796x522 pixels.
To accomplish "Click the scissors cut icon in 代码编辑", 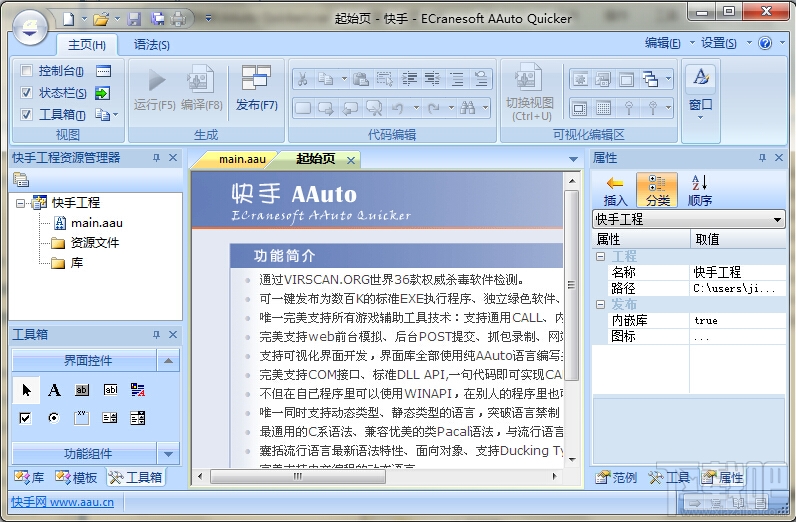I will (303, 79).
